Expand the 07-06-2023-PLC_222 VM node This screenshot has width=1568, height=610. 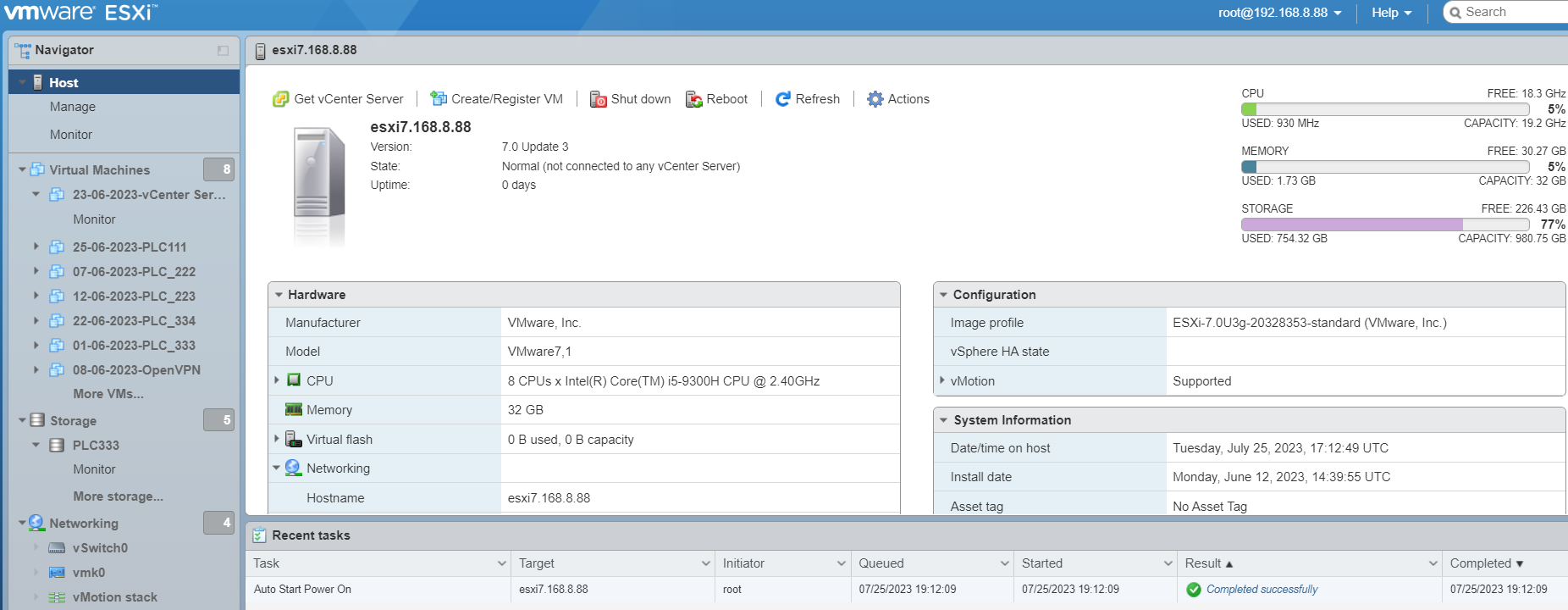pyautogui.click(x=36, y=271)
